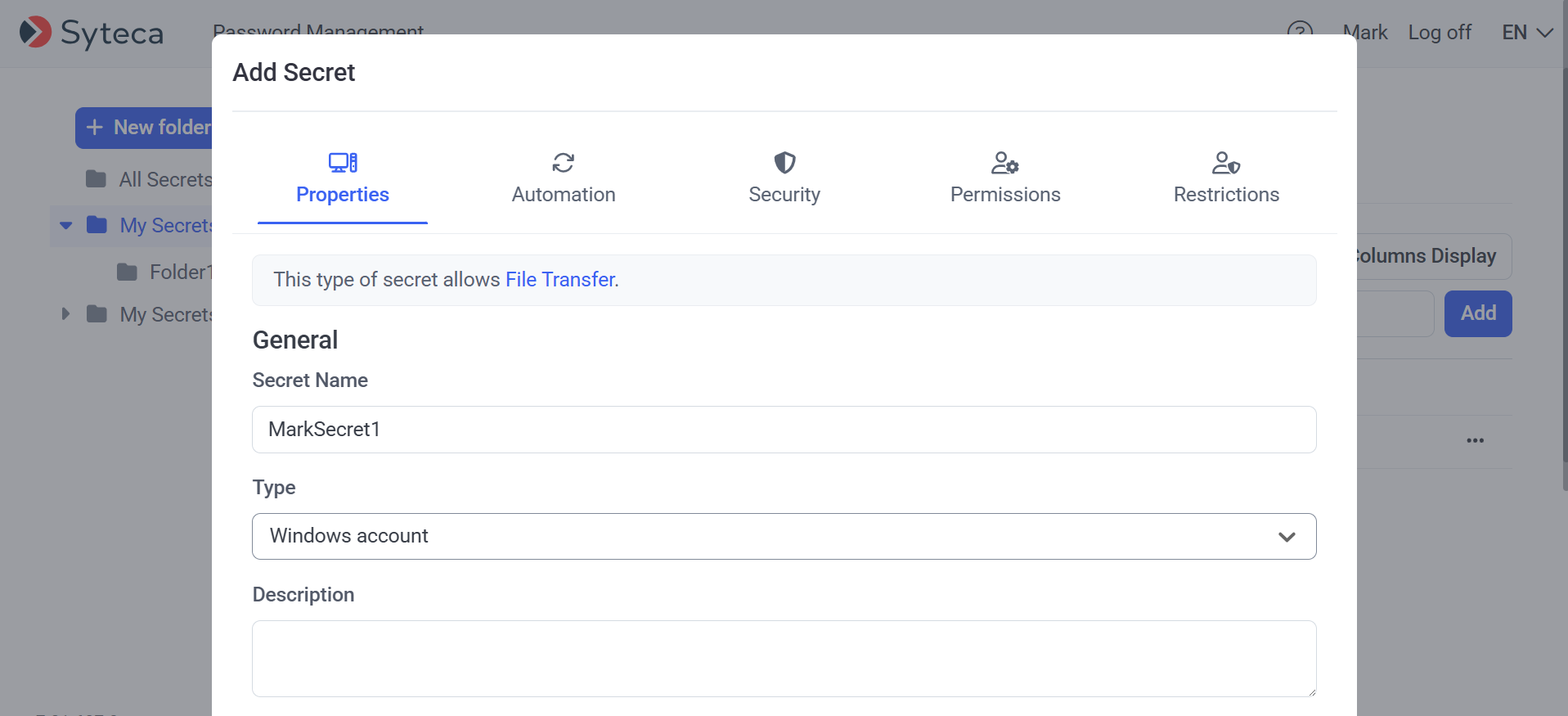Open the EN language selector
Screen dimensions: 1568x716
[1526, 33]
